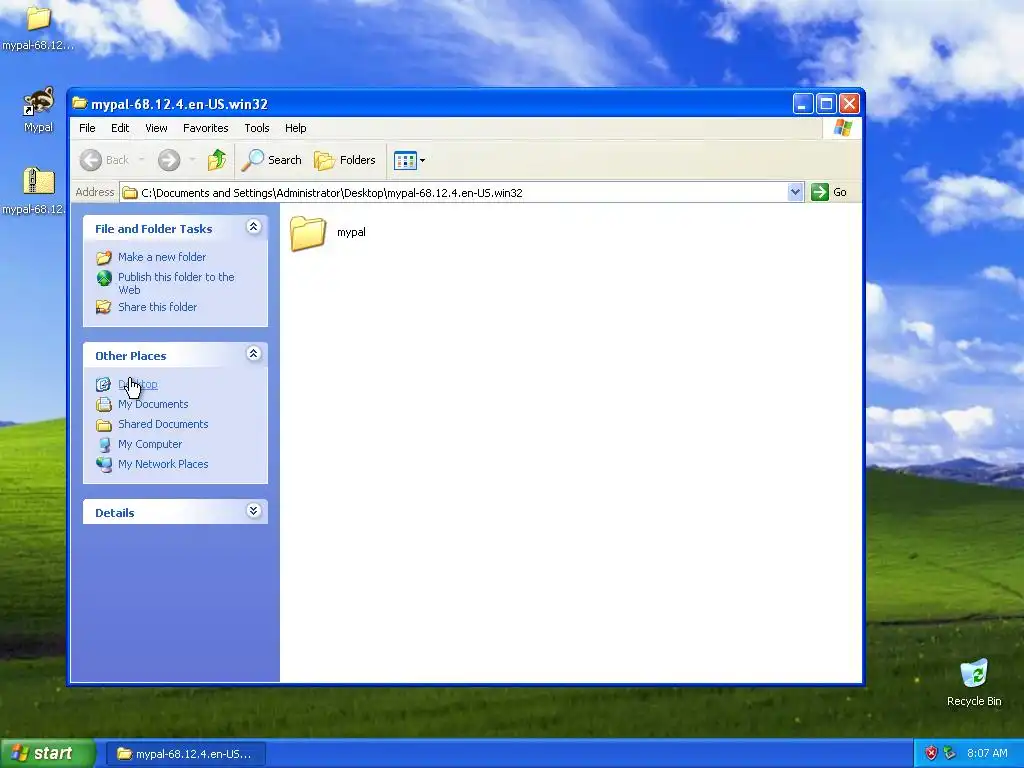
Task: Click the Go button
Action: tap(829, 192)
